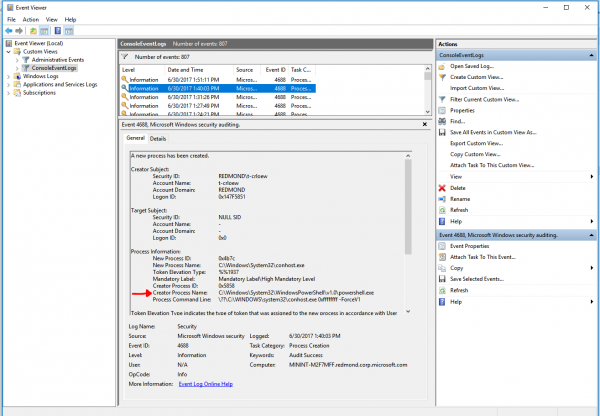Click Copy Custom View action
600x416 pixels.
475,154
